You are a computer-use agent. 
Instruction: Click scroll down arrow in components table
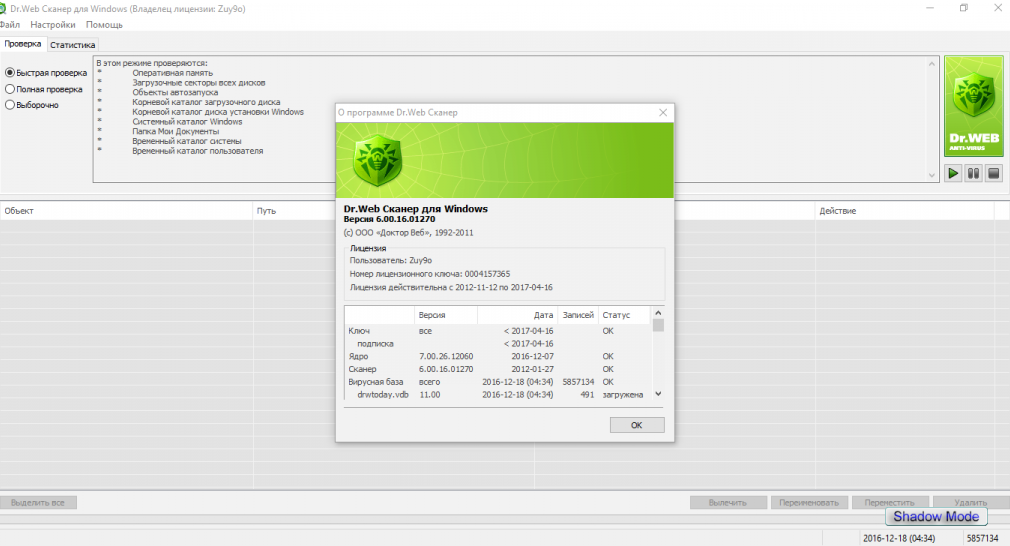click(x=658, y=393)
